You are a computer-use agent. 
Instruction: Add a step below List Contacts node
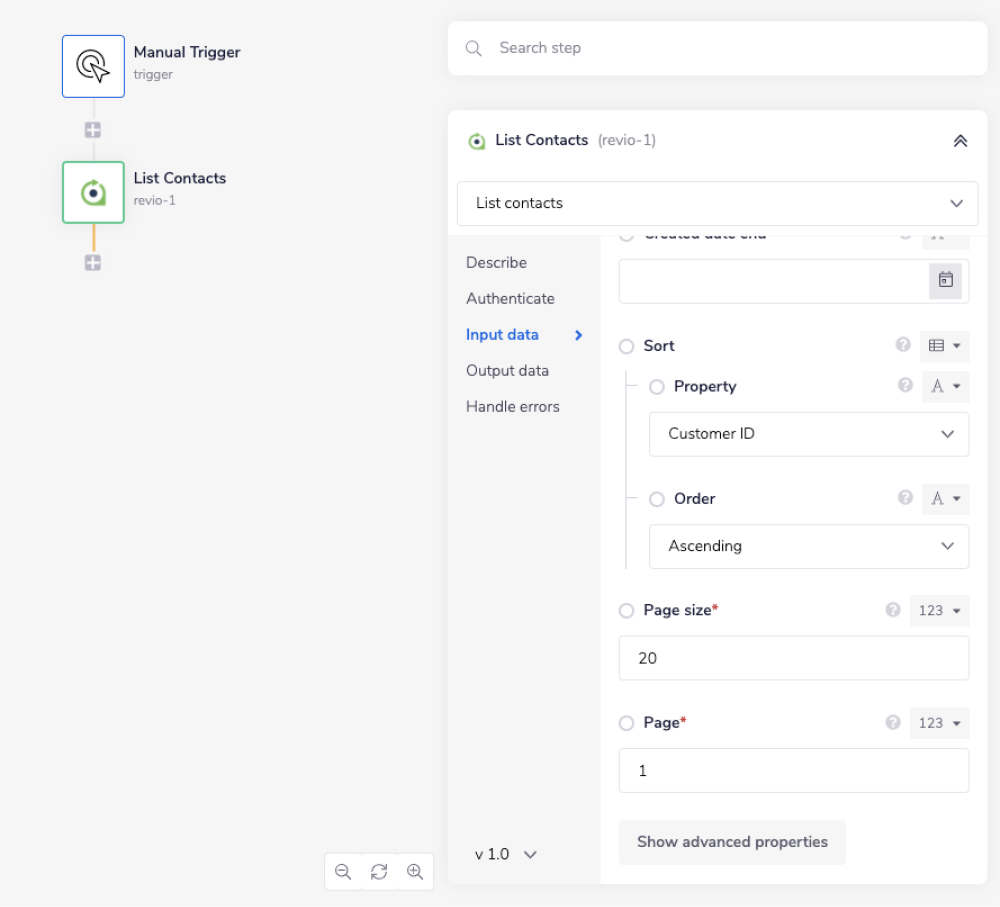pyautogui.click(x=93, y=263)
